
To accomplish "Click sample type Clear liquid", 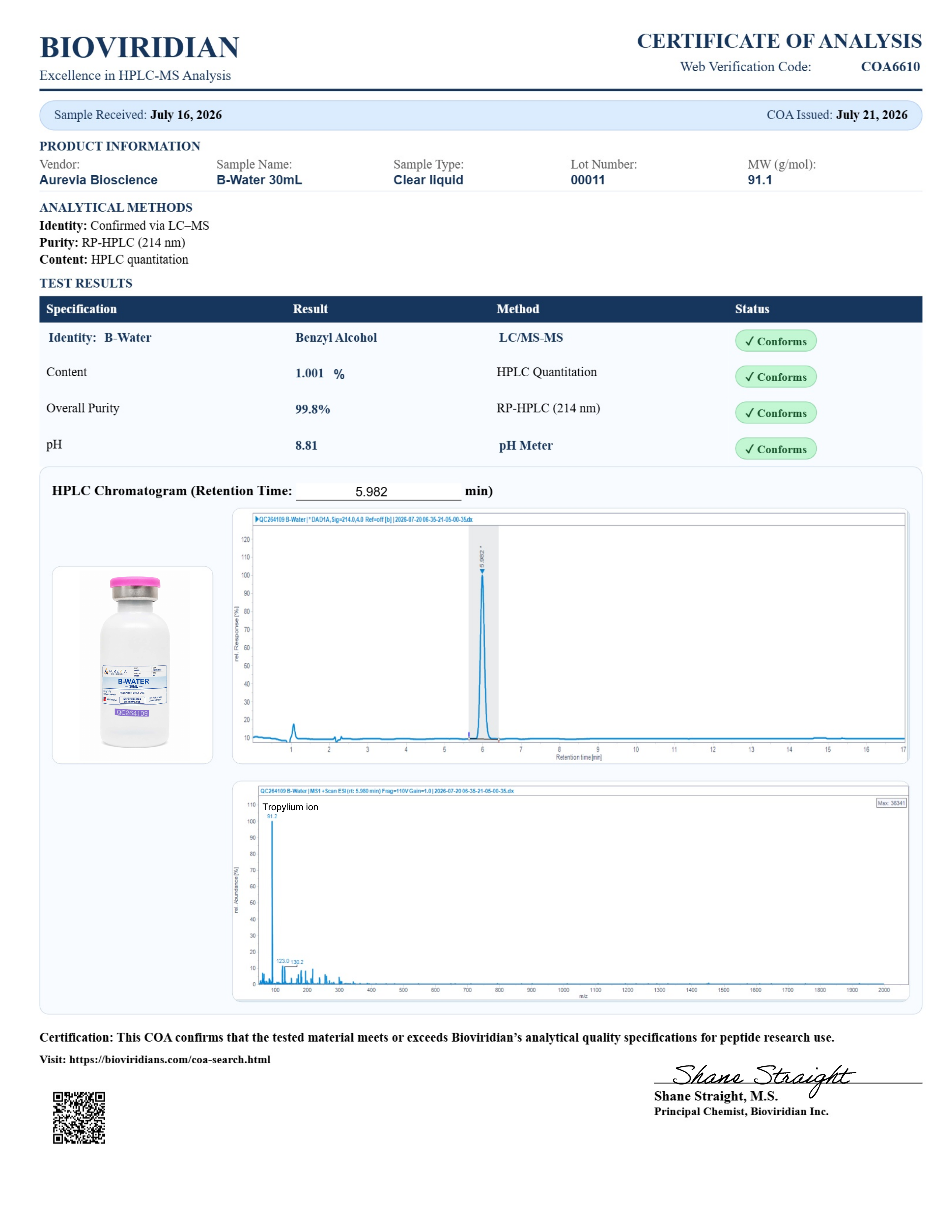I will tap(428, 180).
